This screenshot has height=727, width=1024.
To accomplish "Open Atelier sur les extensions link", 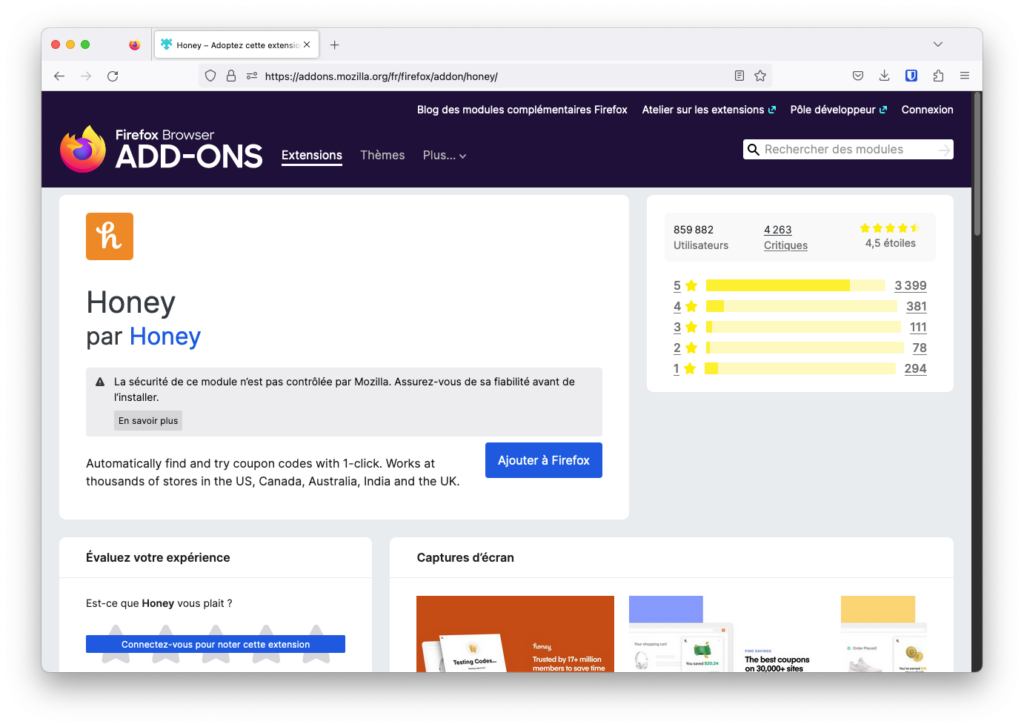I will (709, 110).
